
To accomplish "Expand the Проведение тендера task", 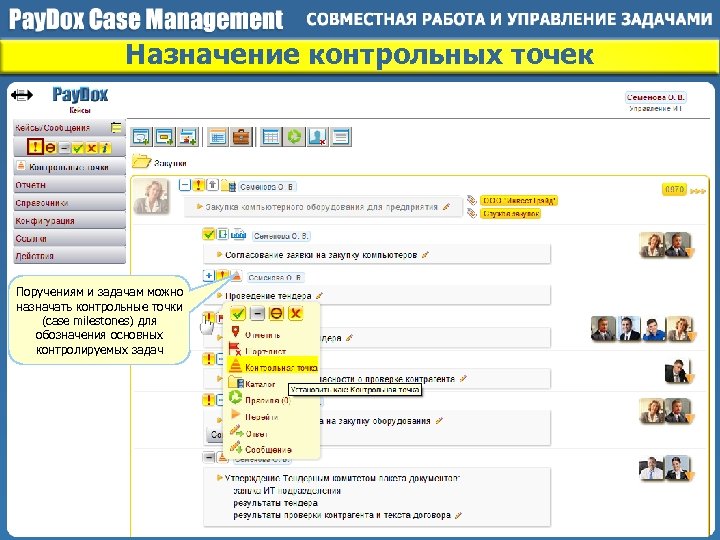I will click(x=208, y=276).
